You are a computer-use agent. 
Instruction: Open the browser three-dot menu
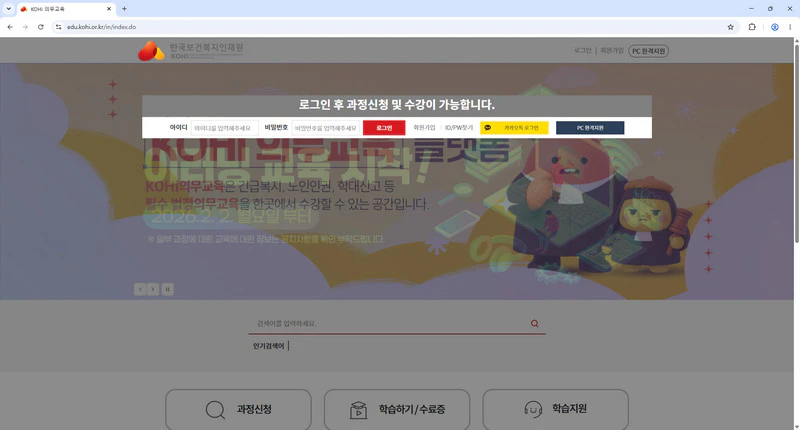790,27
